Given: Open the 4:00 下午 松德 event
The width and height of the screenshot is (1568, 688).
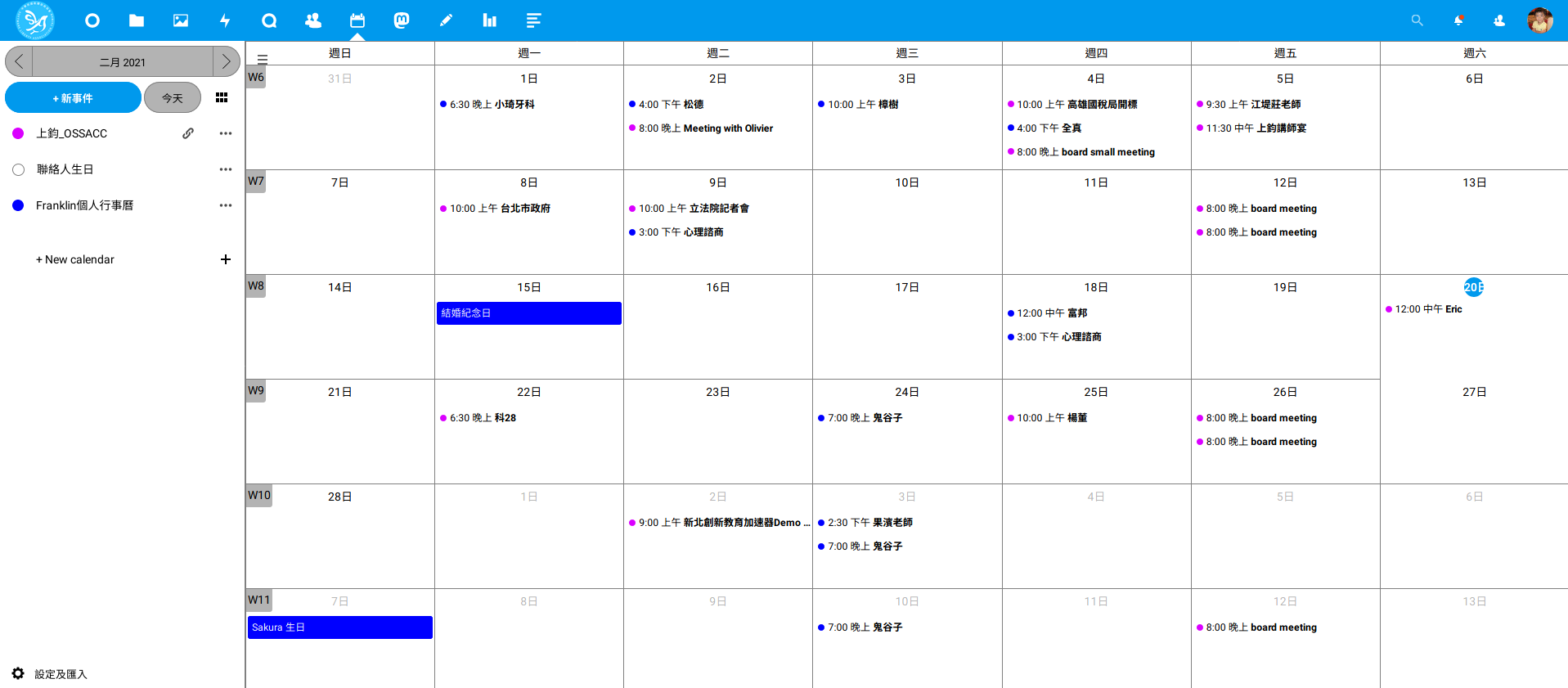Looking at the screenshot, I should [666, 105].
